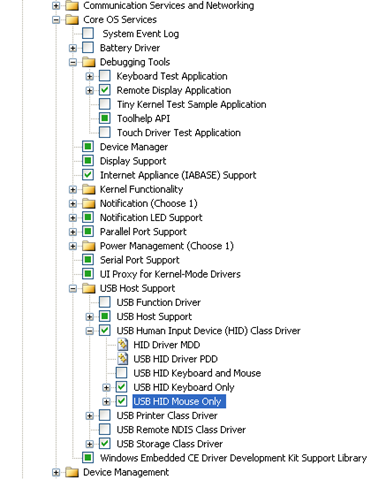The image size is (386, 480).
Task: Toggle the Display Support checkbox
Action: 88,161
